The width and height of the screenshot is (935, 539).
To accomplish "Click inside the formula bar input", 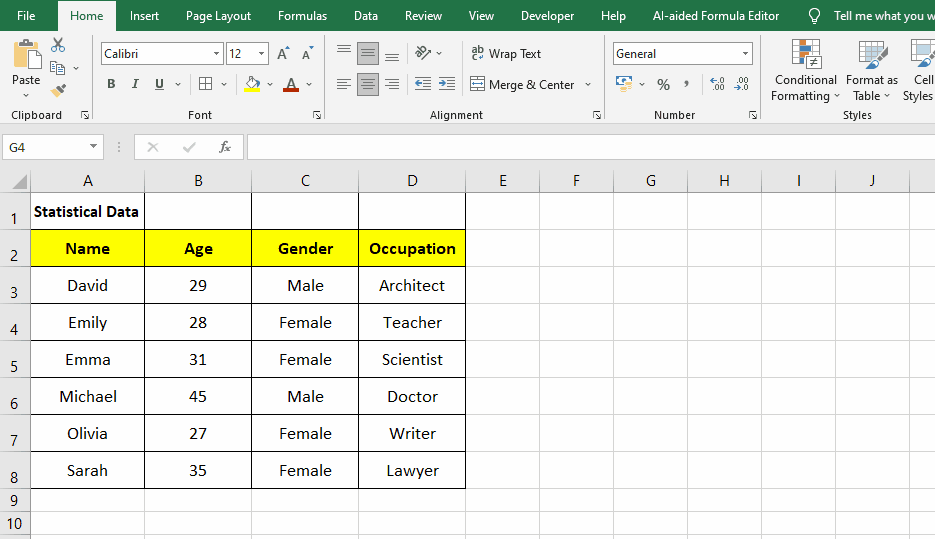I will [x=590, y=147].
